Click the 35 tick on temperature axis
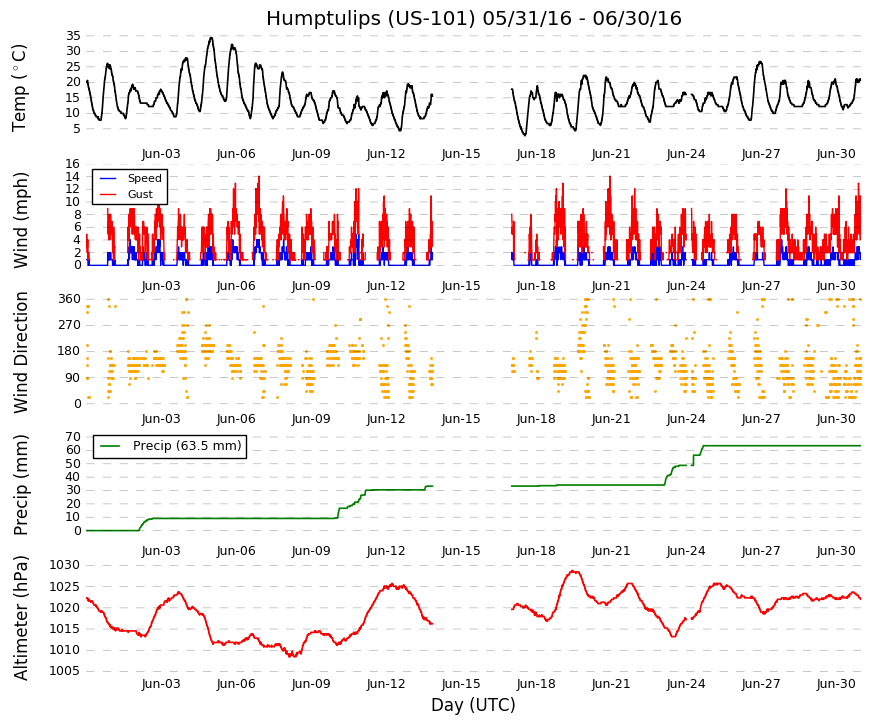871x725 pixels. [73, 36]
